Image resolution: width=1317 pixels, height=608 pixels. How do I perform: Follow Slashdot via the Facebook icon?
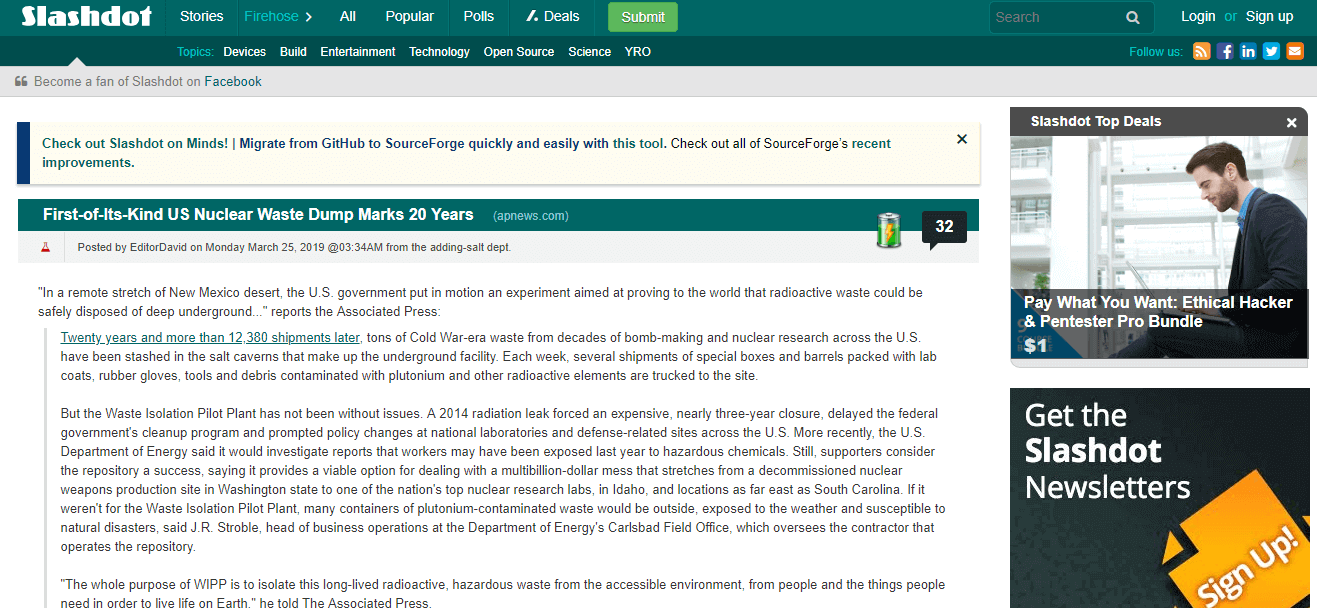pyautogui.click(x=1225, y=52)
